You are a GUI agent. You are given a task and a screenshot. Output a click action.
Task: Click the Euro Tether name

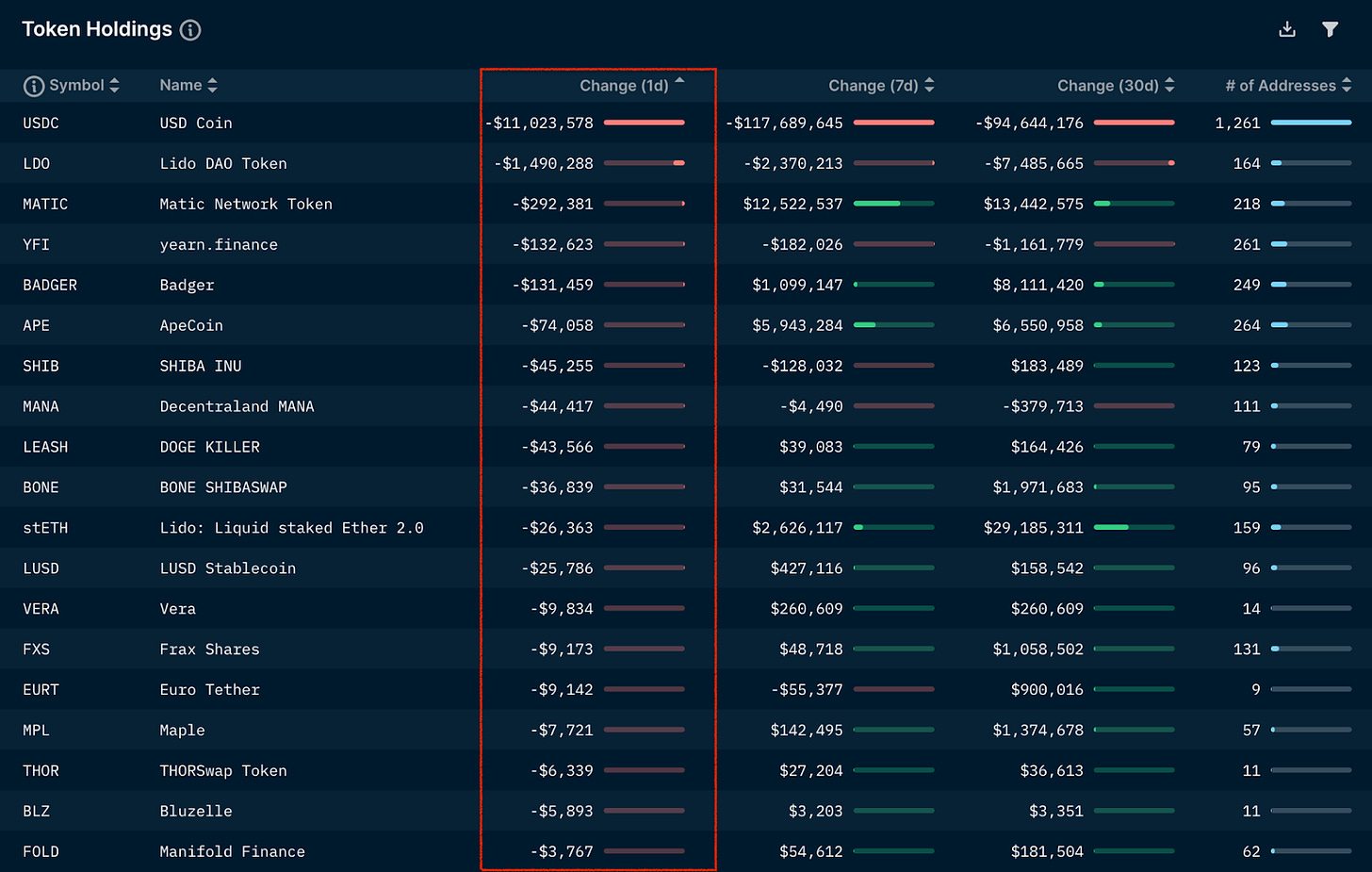point(209,691)
